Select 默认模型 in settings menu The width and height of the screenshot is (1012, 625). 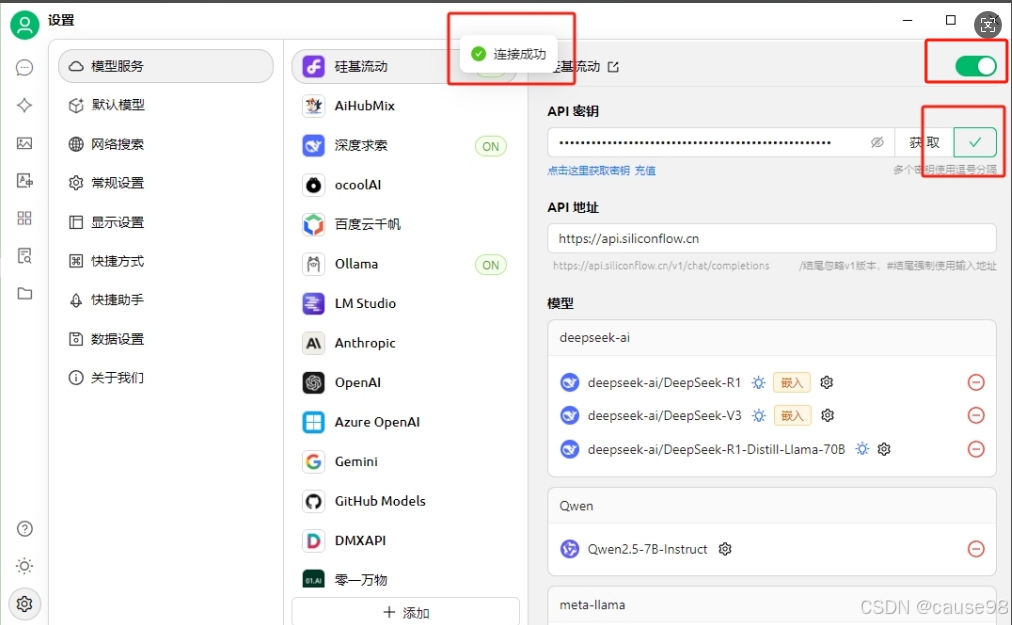[x=166, y=105]
